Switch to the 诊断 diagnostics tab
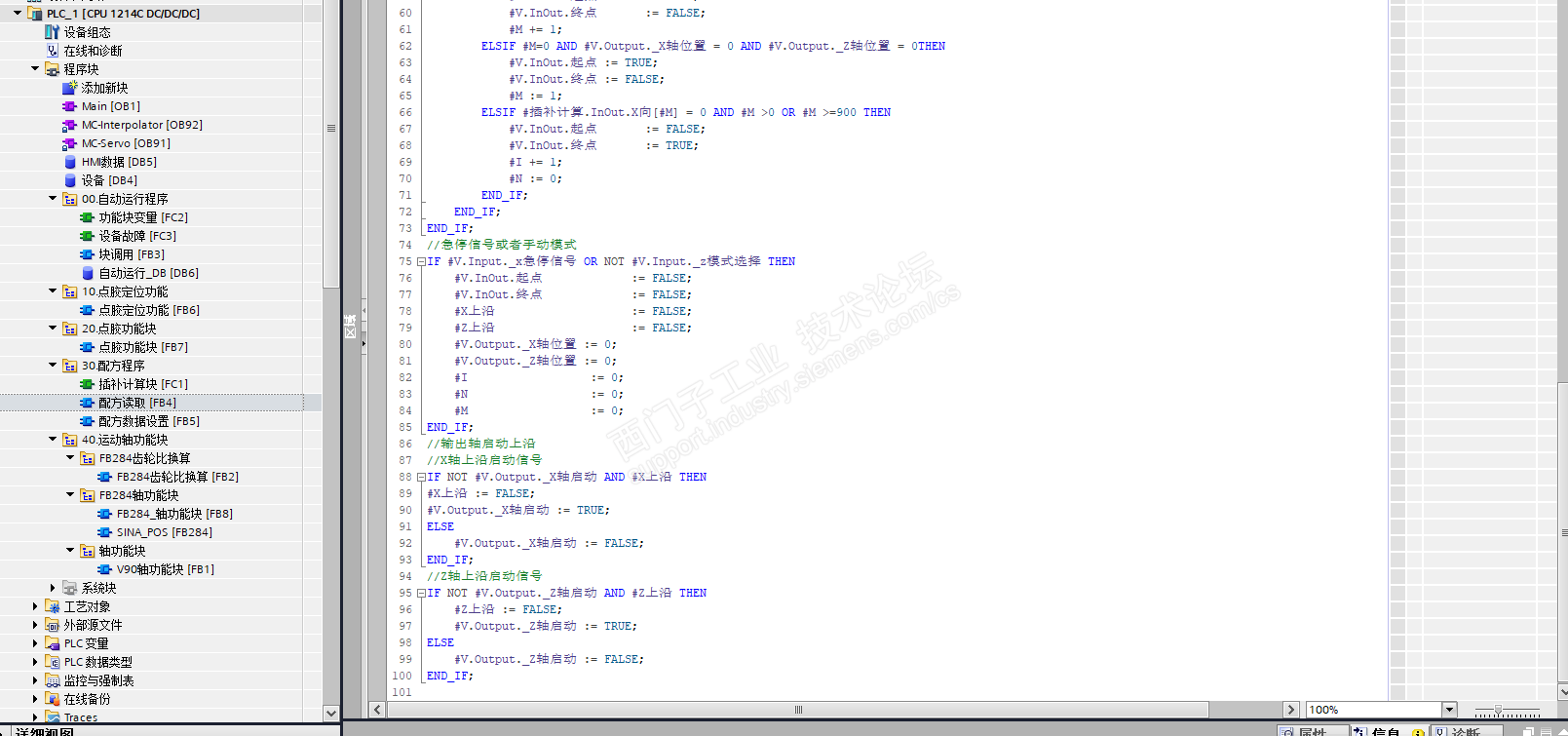Viewport: 1568px width, 736px height. click(1466, 731)
